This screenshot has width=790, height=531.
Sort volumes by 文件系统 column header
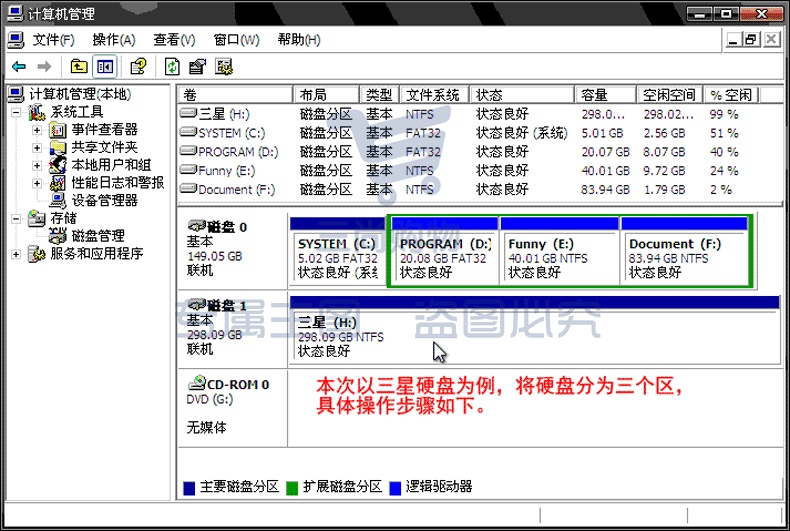coord(434,95)
